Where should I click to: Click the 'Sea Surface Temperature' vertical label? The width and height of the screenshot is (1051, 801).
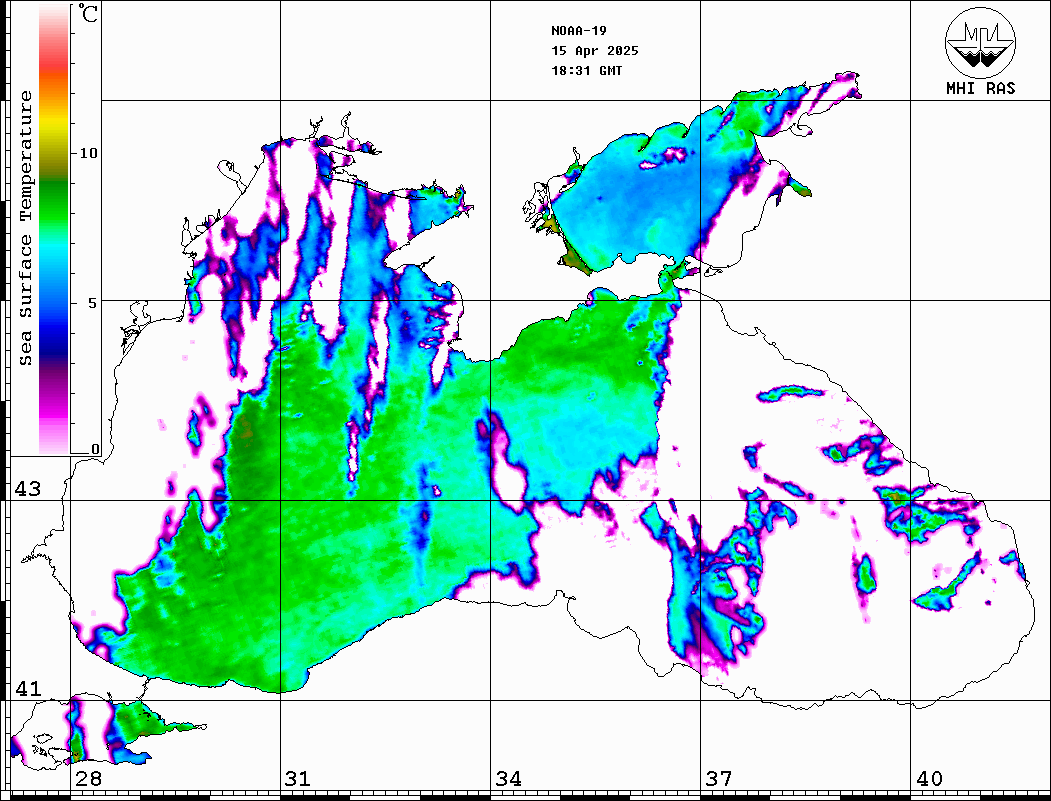pos(25,228)
